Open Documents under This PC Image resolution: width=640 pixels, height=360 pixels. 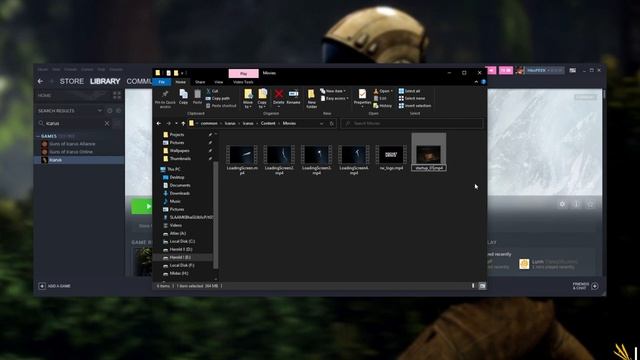[180, 185]
